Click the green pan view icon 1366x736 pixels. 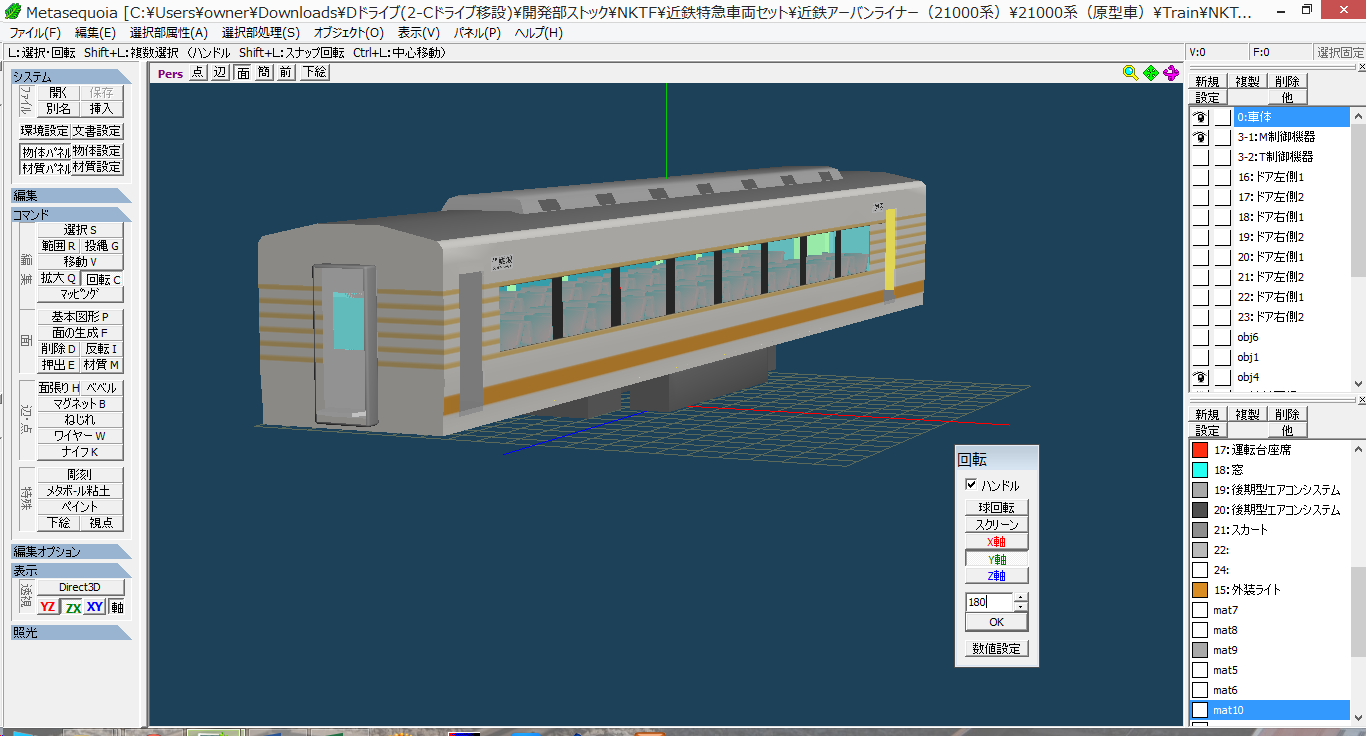pos(1151,72)
